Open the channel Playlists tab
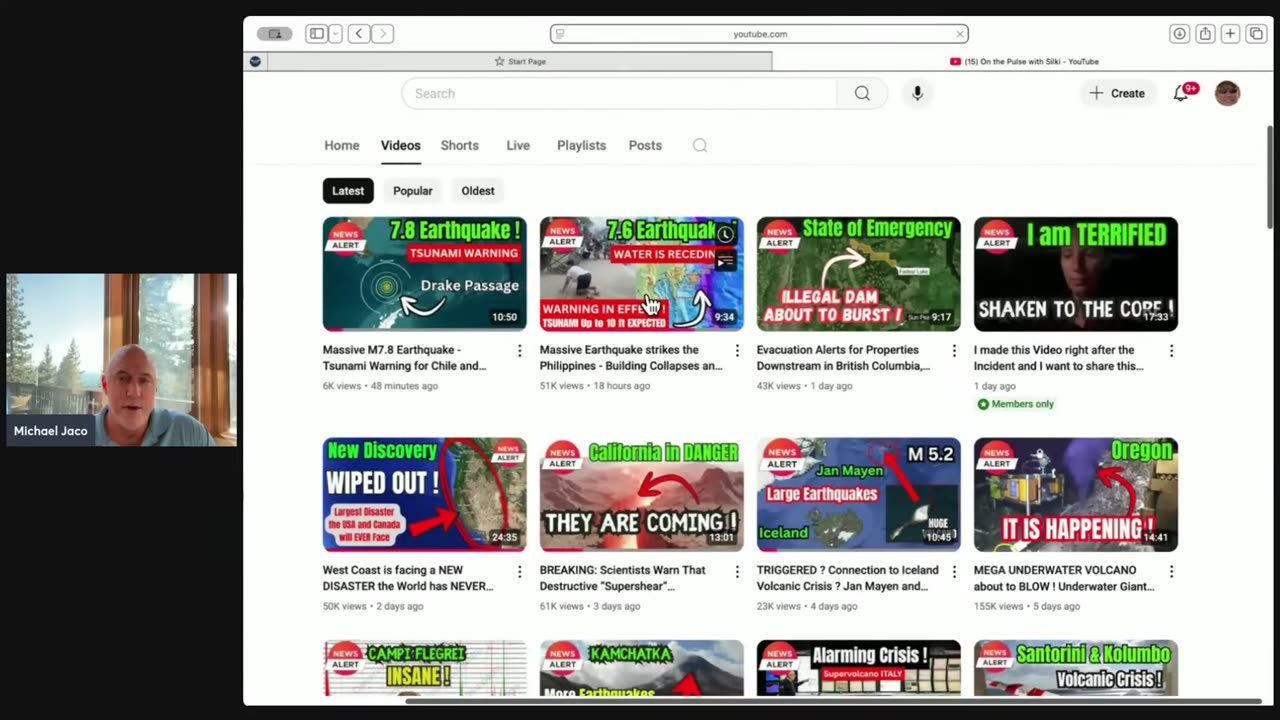The width and height of the screenshot is (1280, 720). pos(581,145)
